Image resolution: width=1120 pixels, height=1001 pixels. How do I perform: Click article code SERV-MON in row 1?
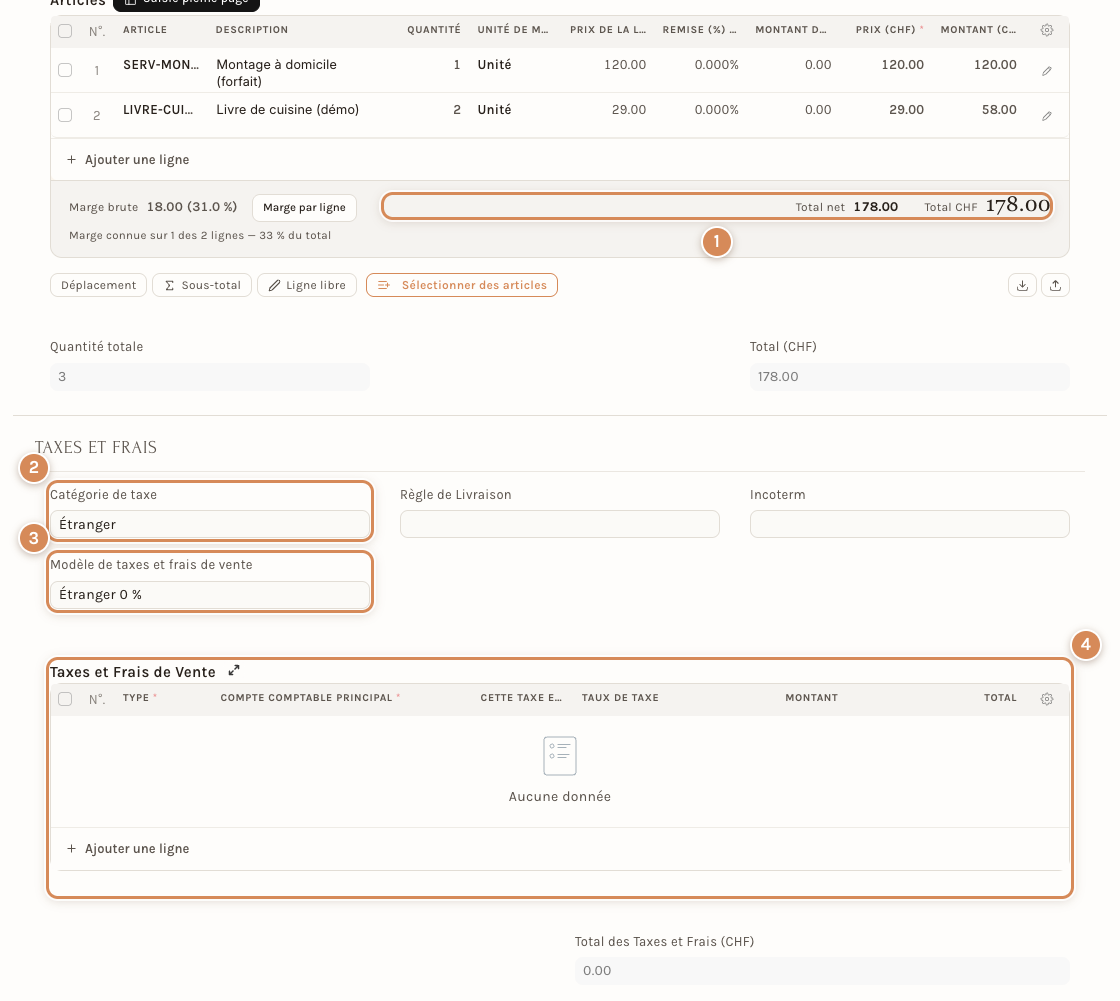click(161, 64)
